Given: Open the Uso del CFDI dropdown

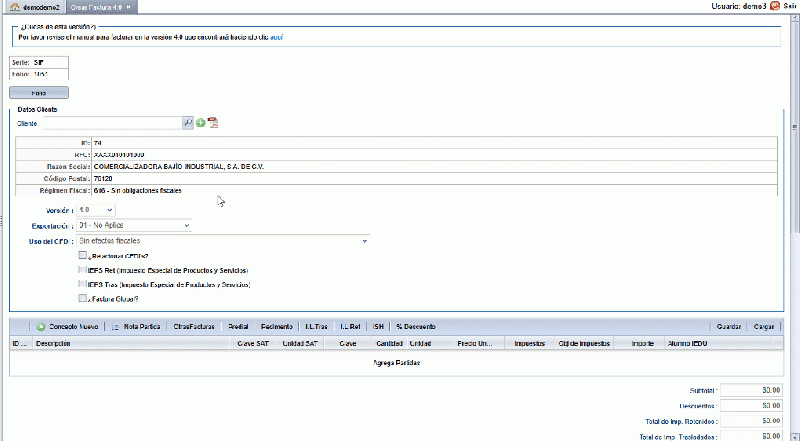Looking at the screenshot, I should (x=223, y=241).
